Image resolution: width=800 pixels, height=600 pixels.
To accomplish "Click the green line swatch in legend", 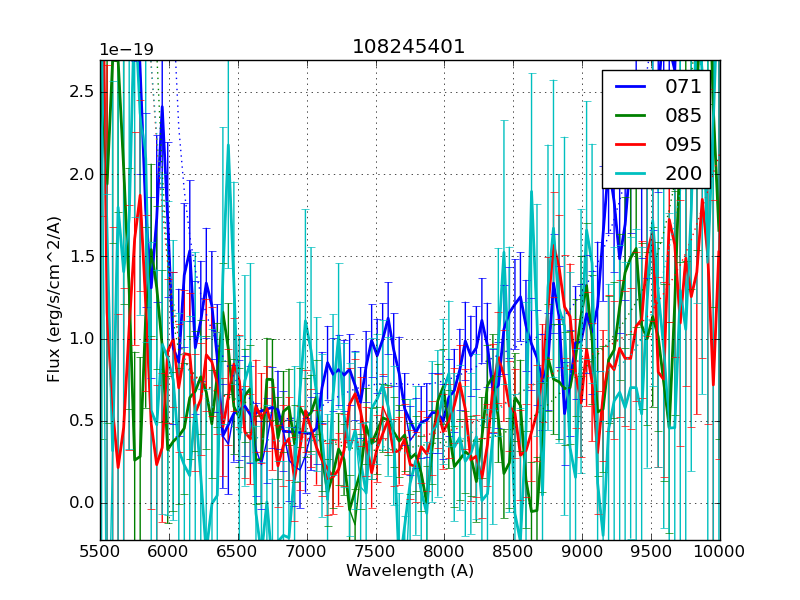I will 631,116.
